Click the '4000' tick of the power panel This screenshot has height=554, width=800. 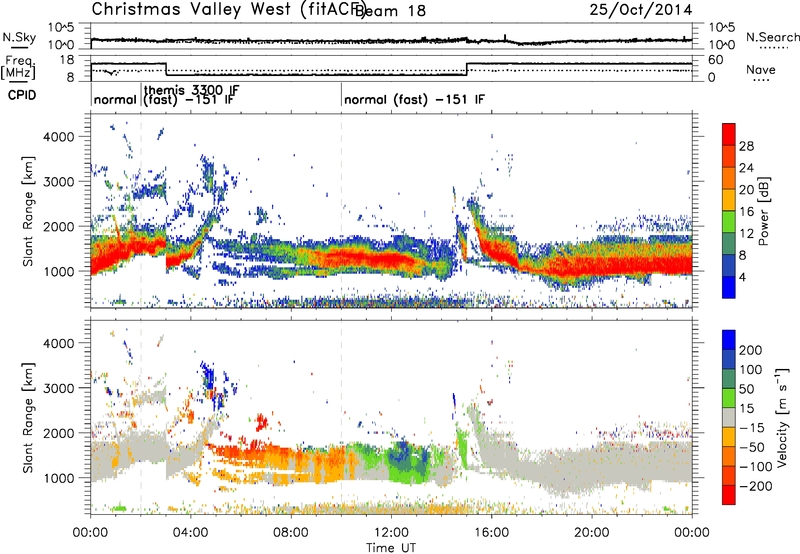[59, 137]
